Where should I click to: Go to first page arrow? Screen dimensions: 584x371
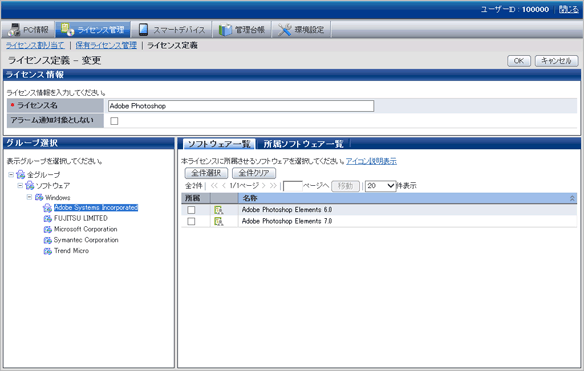pyautogui.click(x=214, y=186)
